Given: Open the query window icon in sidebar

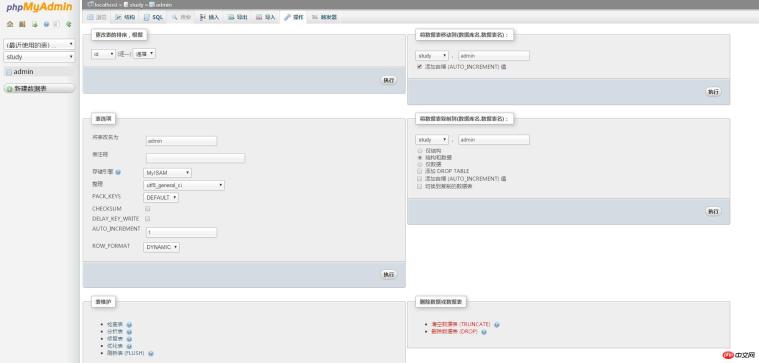Looking at the screenshot, I should click(x=34, y=24).
